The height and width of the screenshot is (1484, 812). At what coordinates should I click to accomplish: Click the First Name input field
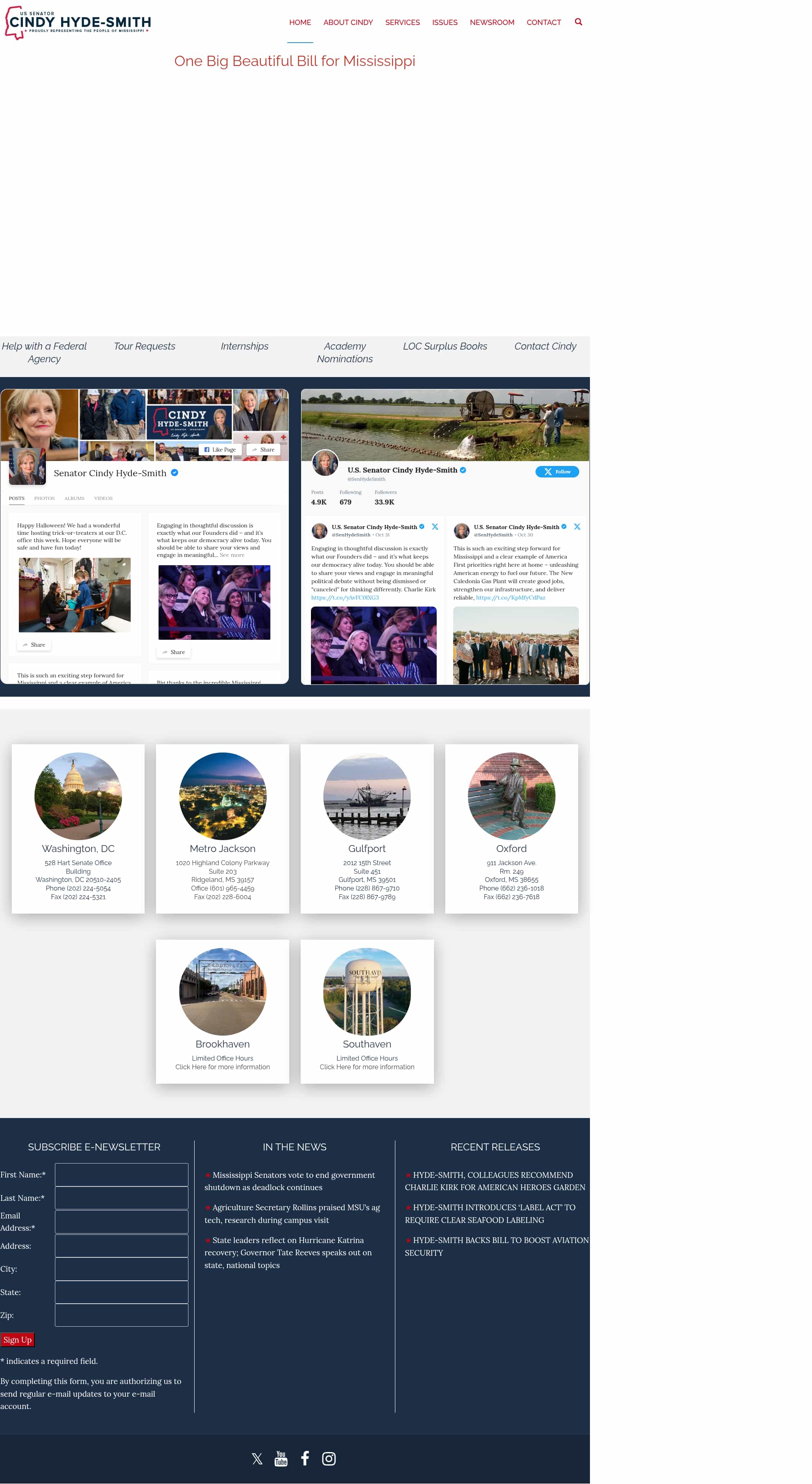(x=121, y=1174)
